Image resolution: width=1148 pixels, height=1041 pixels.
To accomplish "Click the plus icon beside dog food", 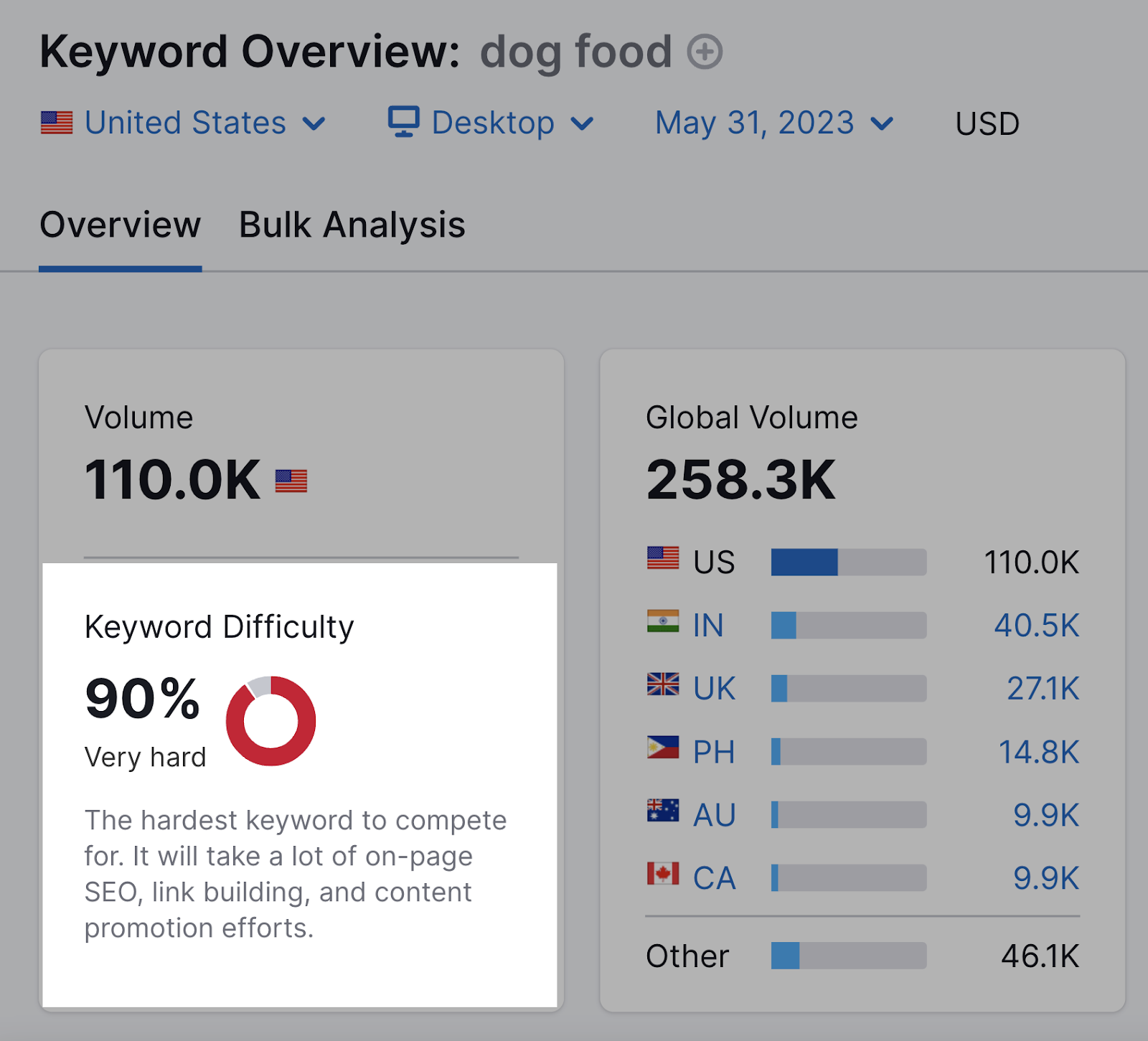I will pyautogui.click(x=705, y=52).
